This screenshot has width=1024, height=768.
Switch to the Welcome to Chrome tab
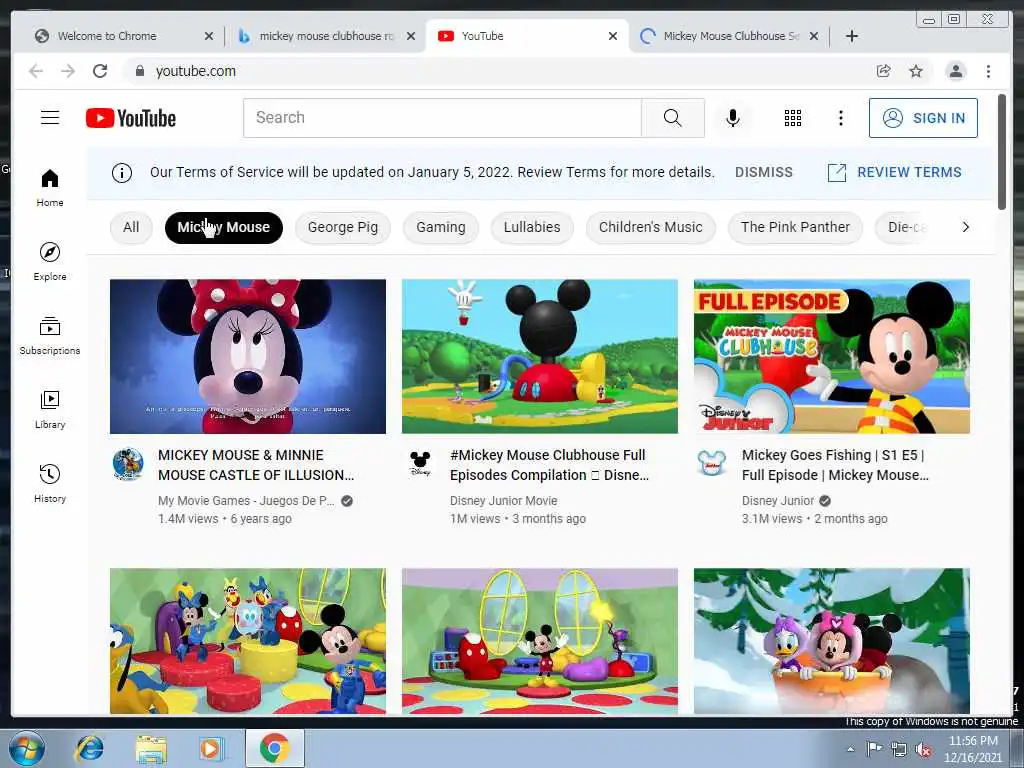pyautogui.click(x=124, y=36)
